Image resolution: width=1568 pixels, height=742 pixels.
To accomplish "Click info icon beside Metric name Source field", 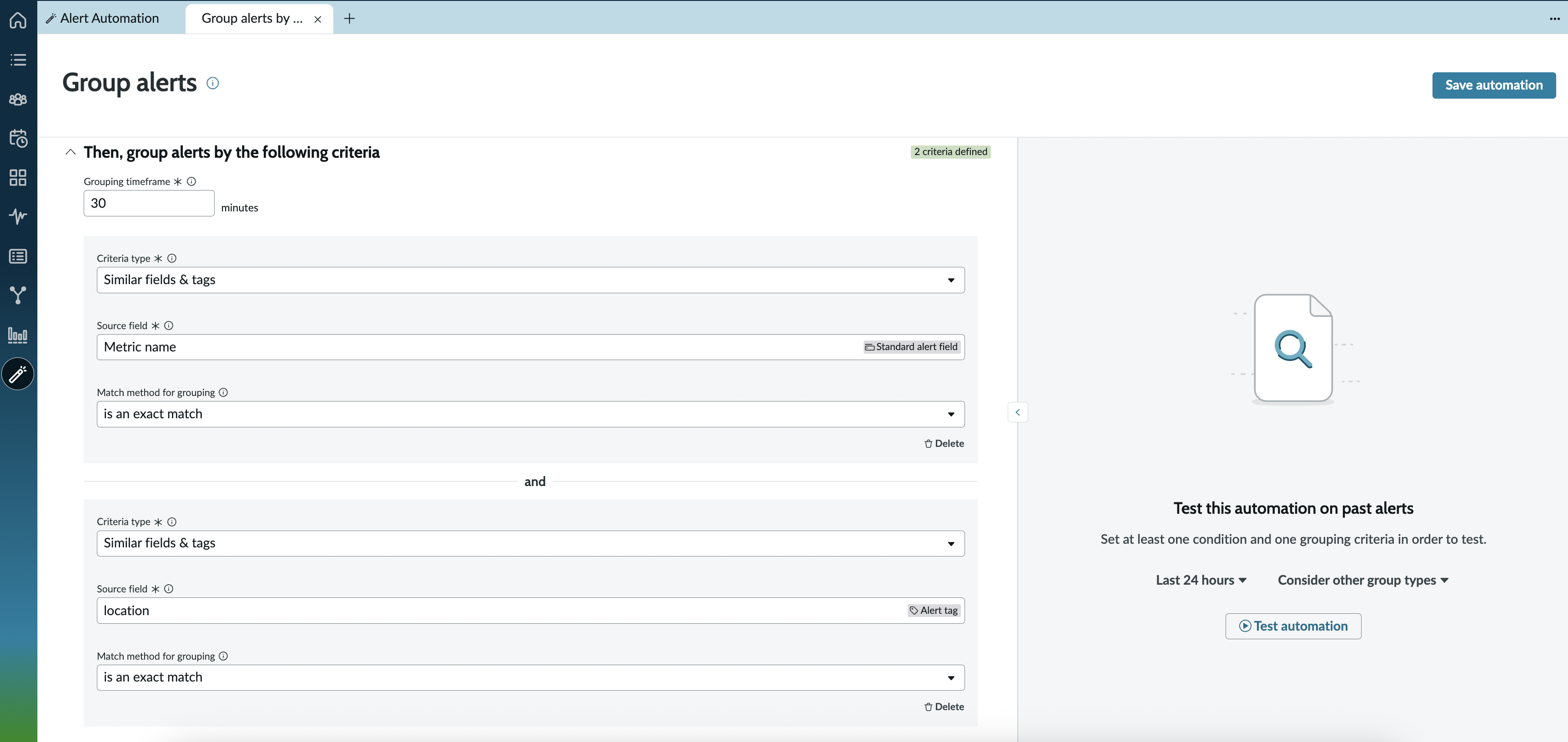I will tap(169, 326).
